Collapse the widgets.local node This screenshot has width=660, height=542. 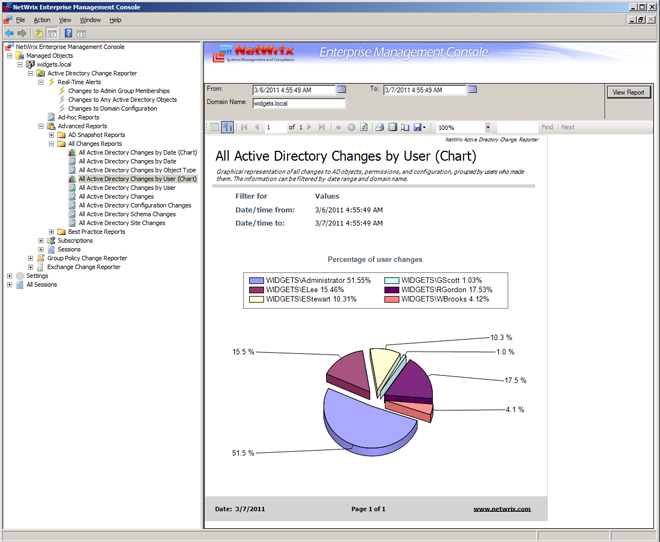coord(20,64)
